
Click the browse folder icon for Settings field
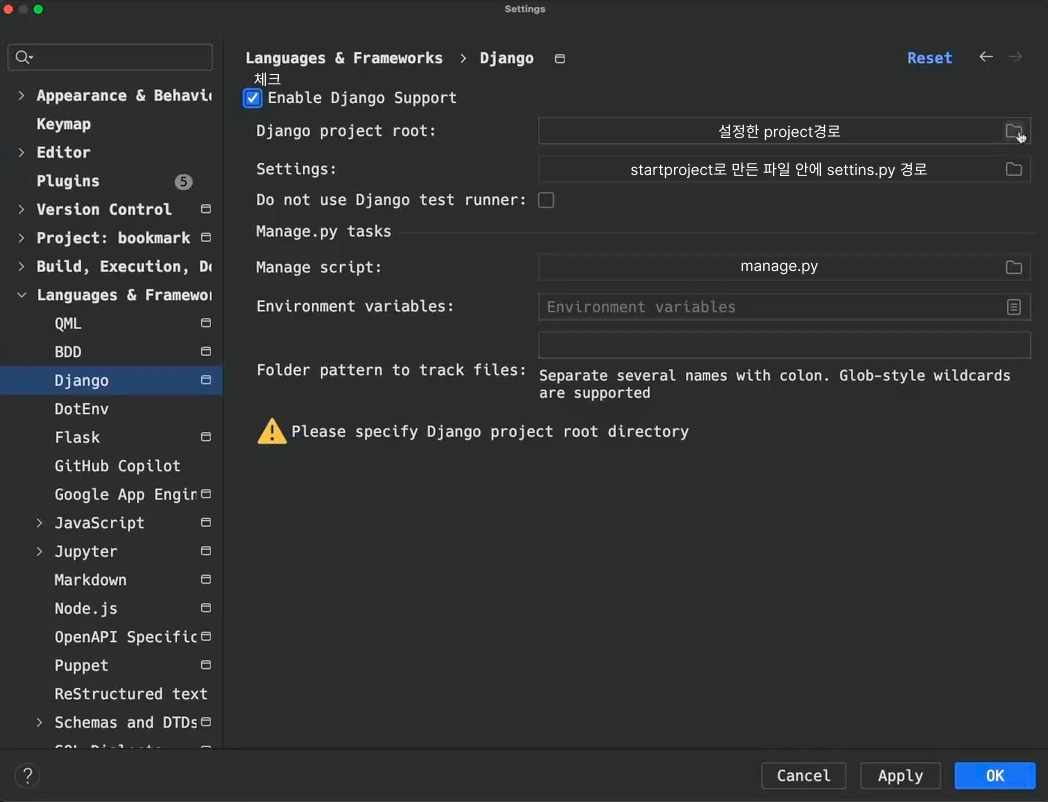[1013, 169]
